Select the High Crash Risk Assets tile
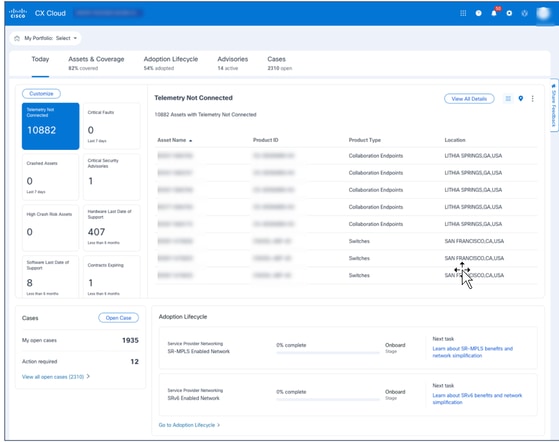 point(51,228)
